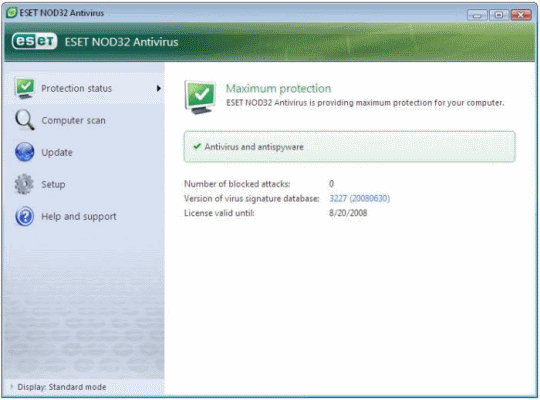Click the Help and support question icon
540x400 pixels.
point(24,216)
